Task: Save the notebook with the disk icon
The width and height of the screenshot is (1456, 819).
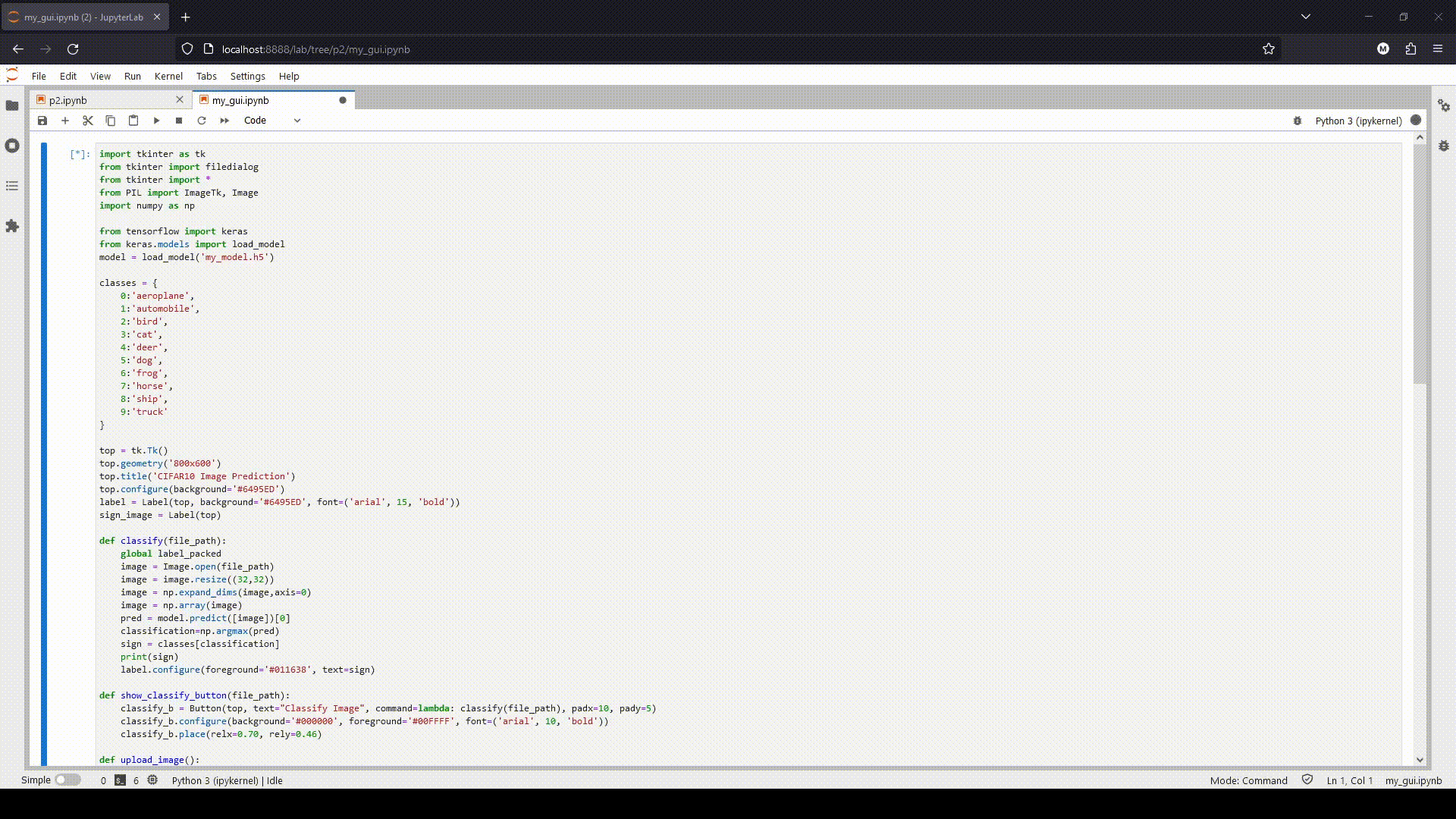Action: [x=42, y=121]
